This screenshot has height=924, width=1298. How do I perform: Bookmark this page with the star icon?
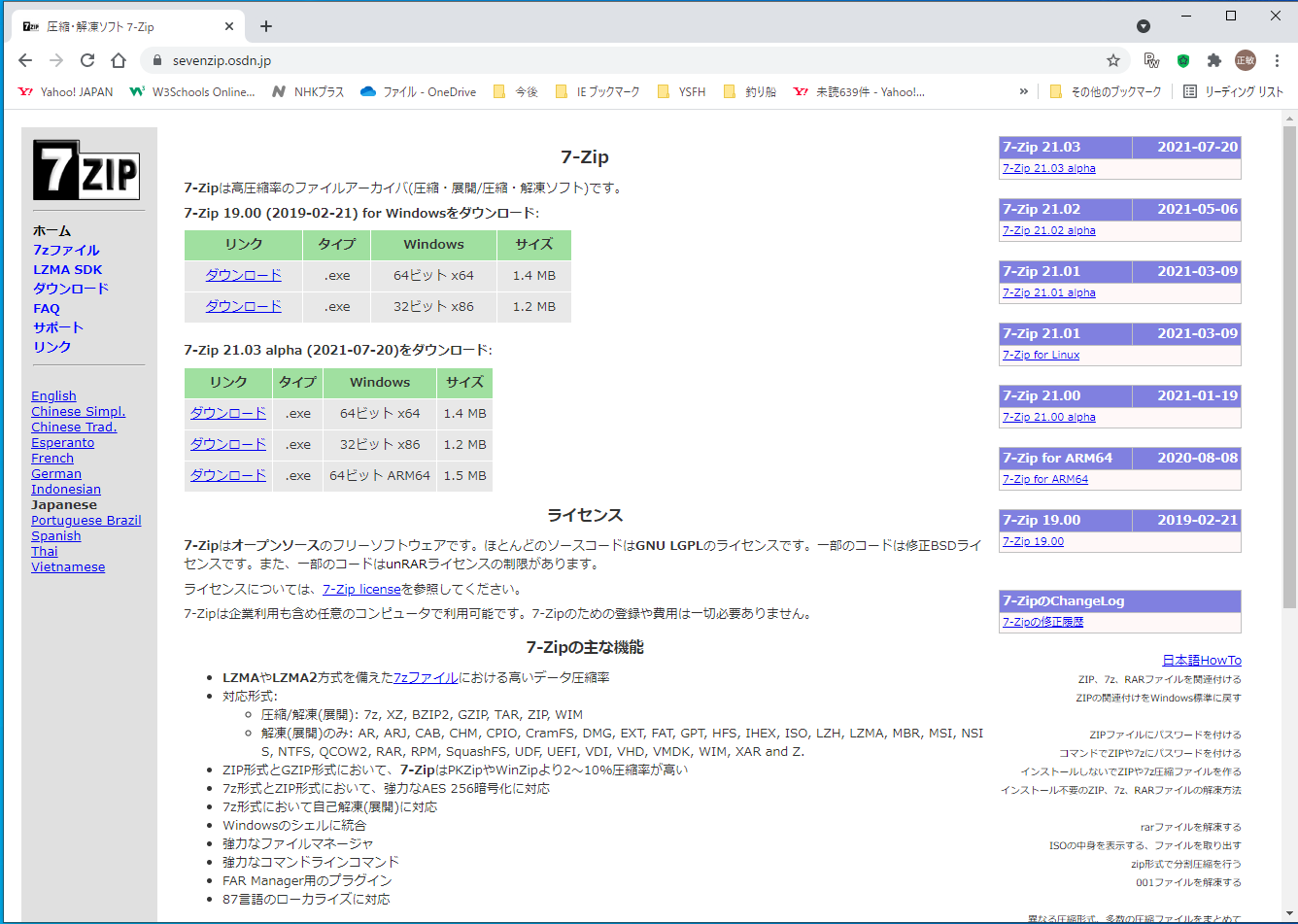pos(1113,60)
